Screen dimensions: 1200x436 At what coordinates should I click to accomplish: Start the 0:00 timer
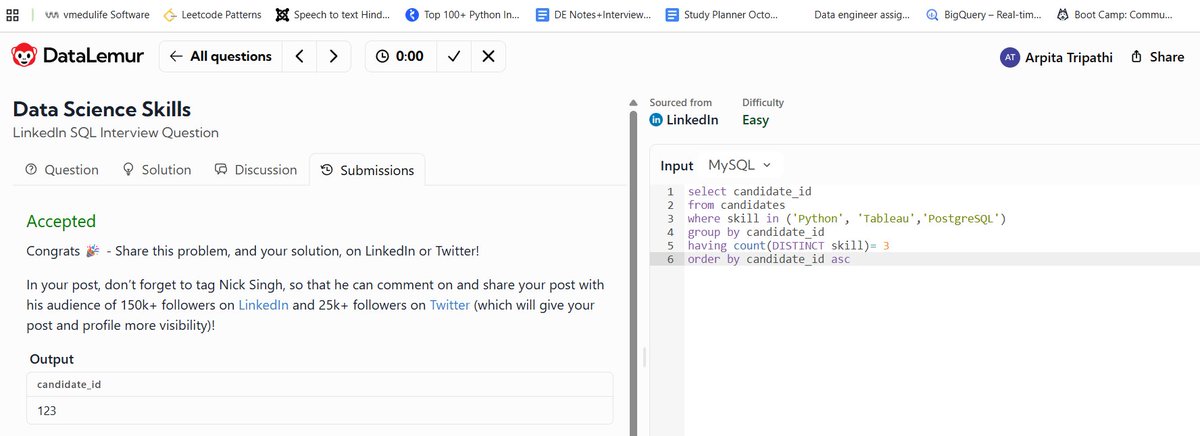400,57
